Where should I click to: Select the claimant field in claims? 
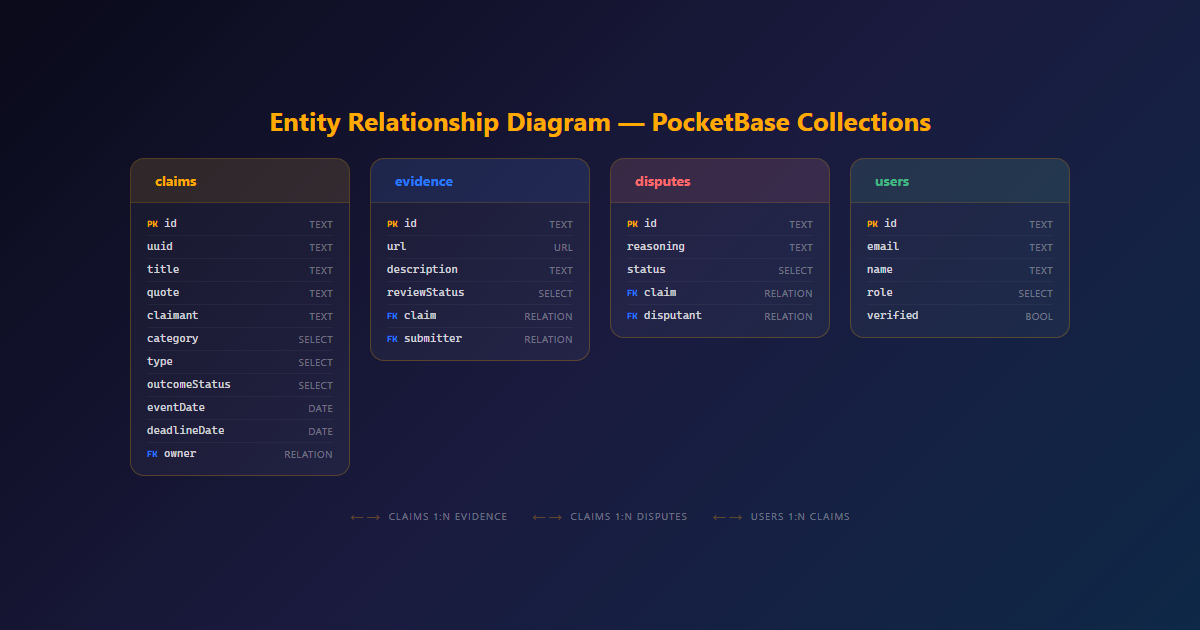(x=240, y=316)
